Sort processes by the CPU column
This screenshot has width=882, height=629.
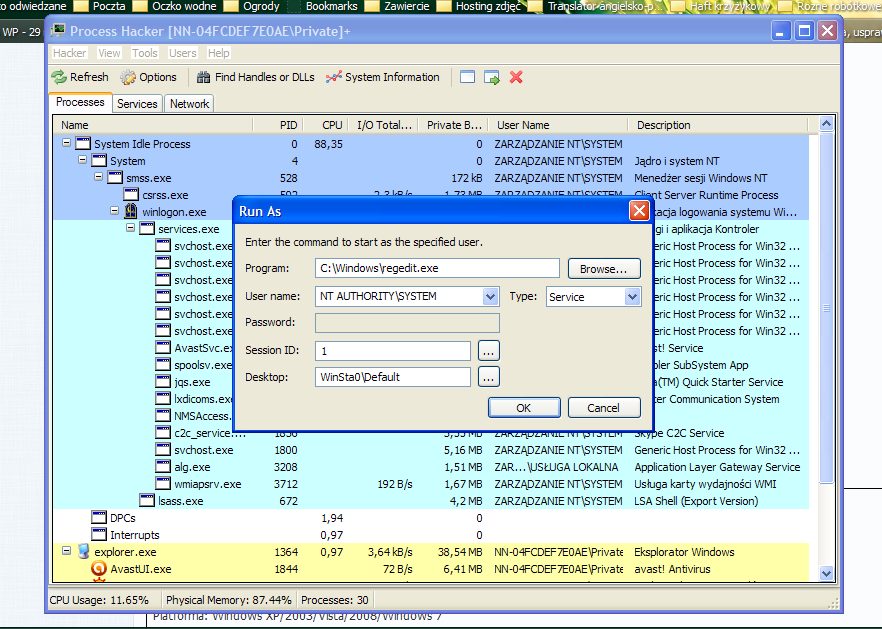coord(326,125)
